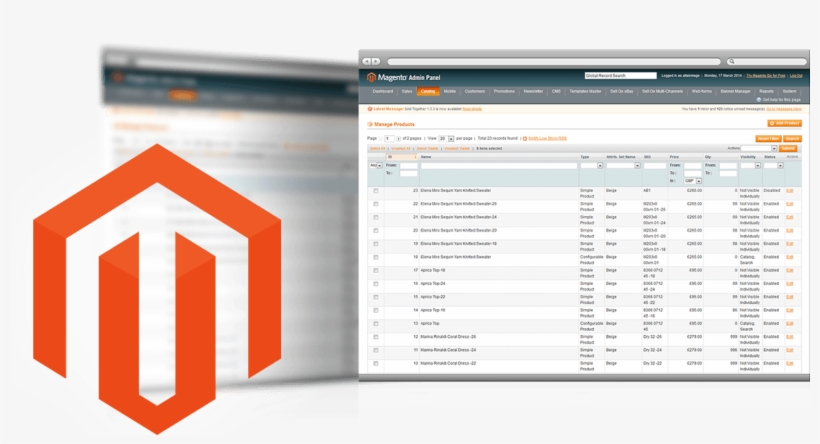
Task: Open the Promotions menu
Action: [504, 92]
